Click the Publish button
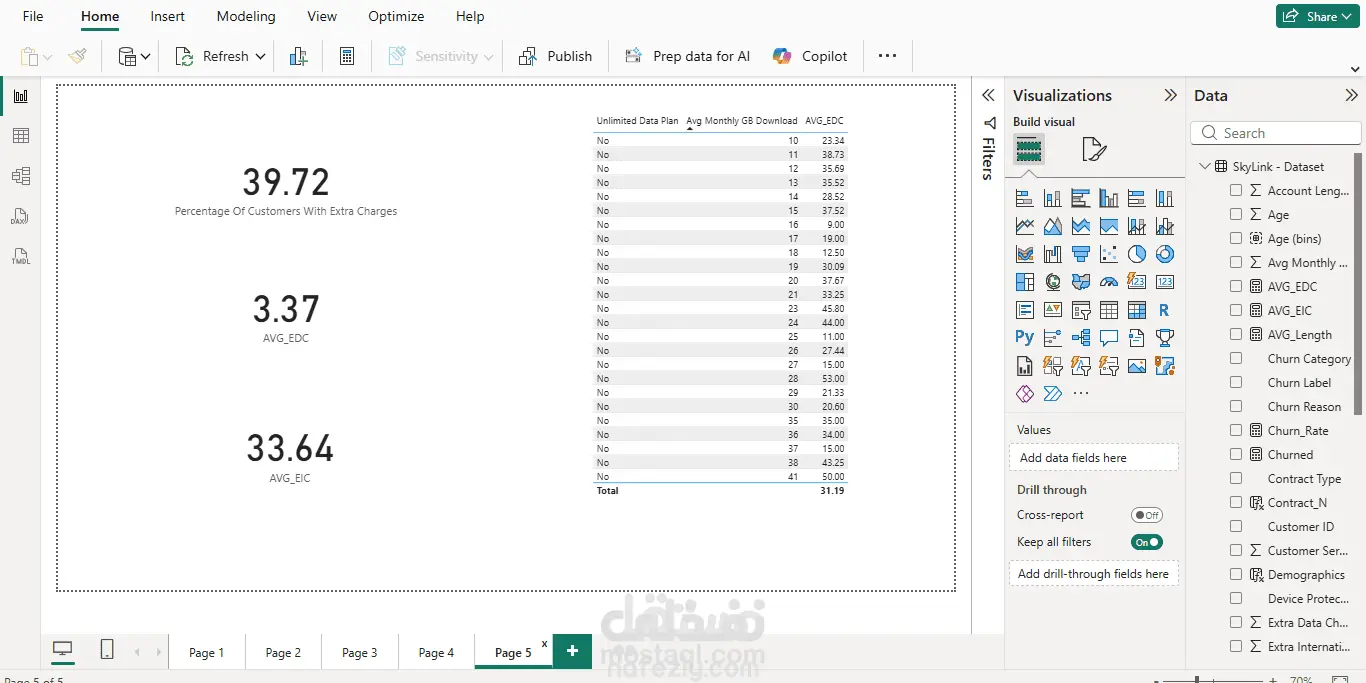1366x683 pixels. (x=555, y=56)
